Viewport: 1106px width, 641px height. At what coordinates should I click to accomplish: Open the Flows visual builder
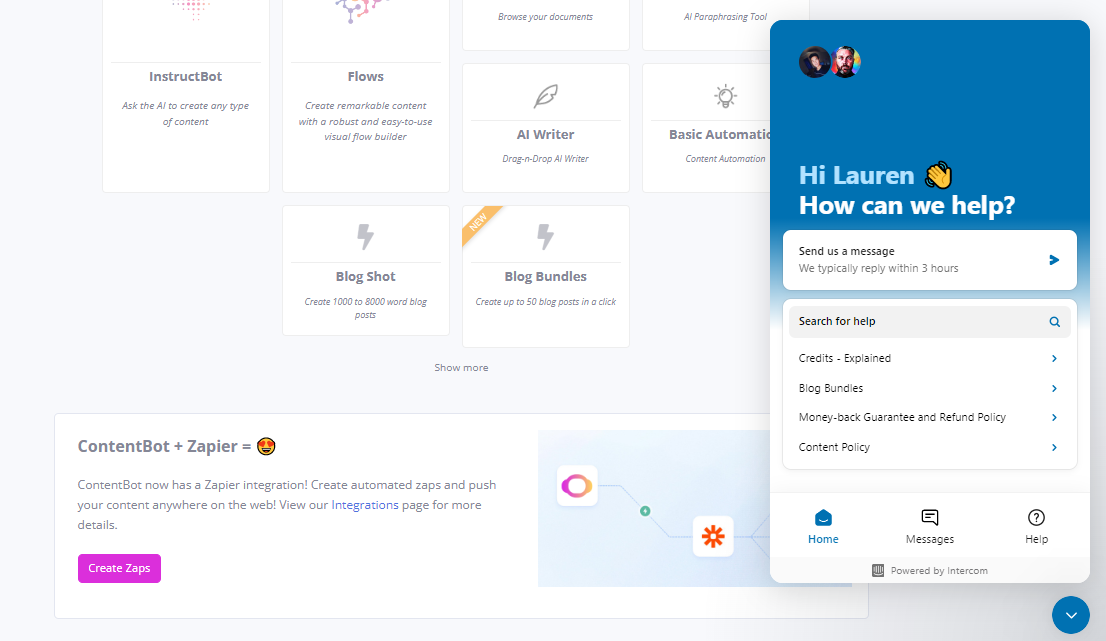point(365,76)
